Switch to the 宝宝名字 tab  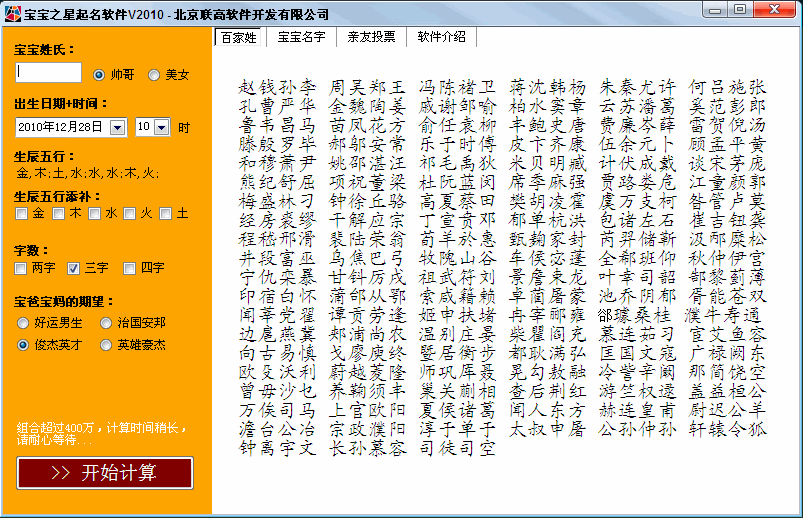[301, 37]
